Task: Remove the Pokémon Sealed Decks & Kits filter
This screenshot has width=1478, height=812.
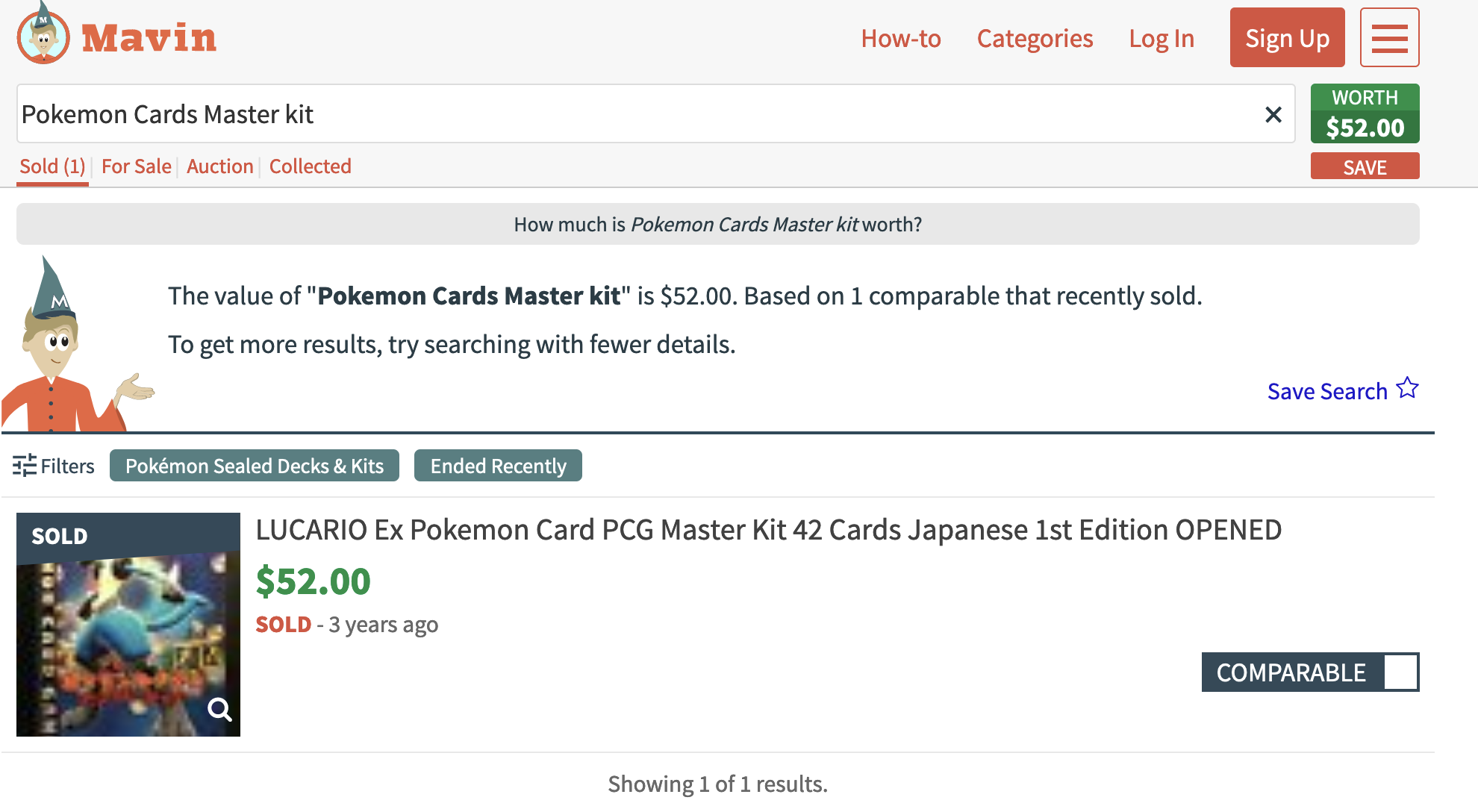Action: click(255, 466)
